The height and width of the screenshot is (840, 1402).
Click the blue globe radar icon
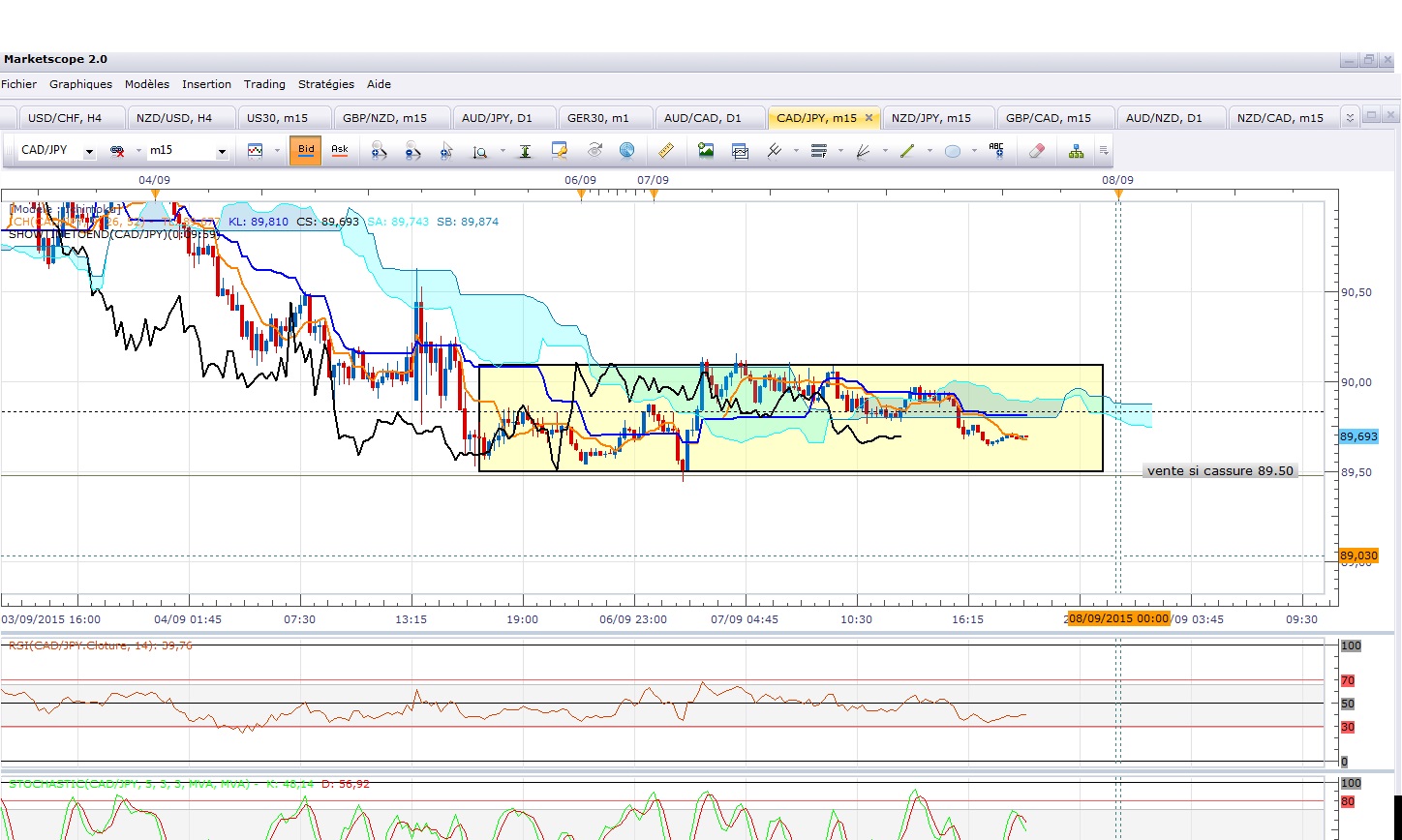tap(627, 151)
